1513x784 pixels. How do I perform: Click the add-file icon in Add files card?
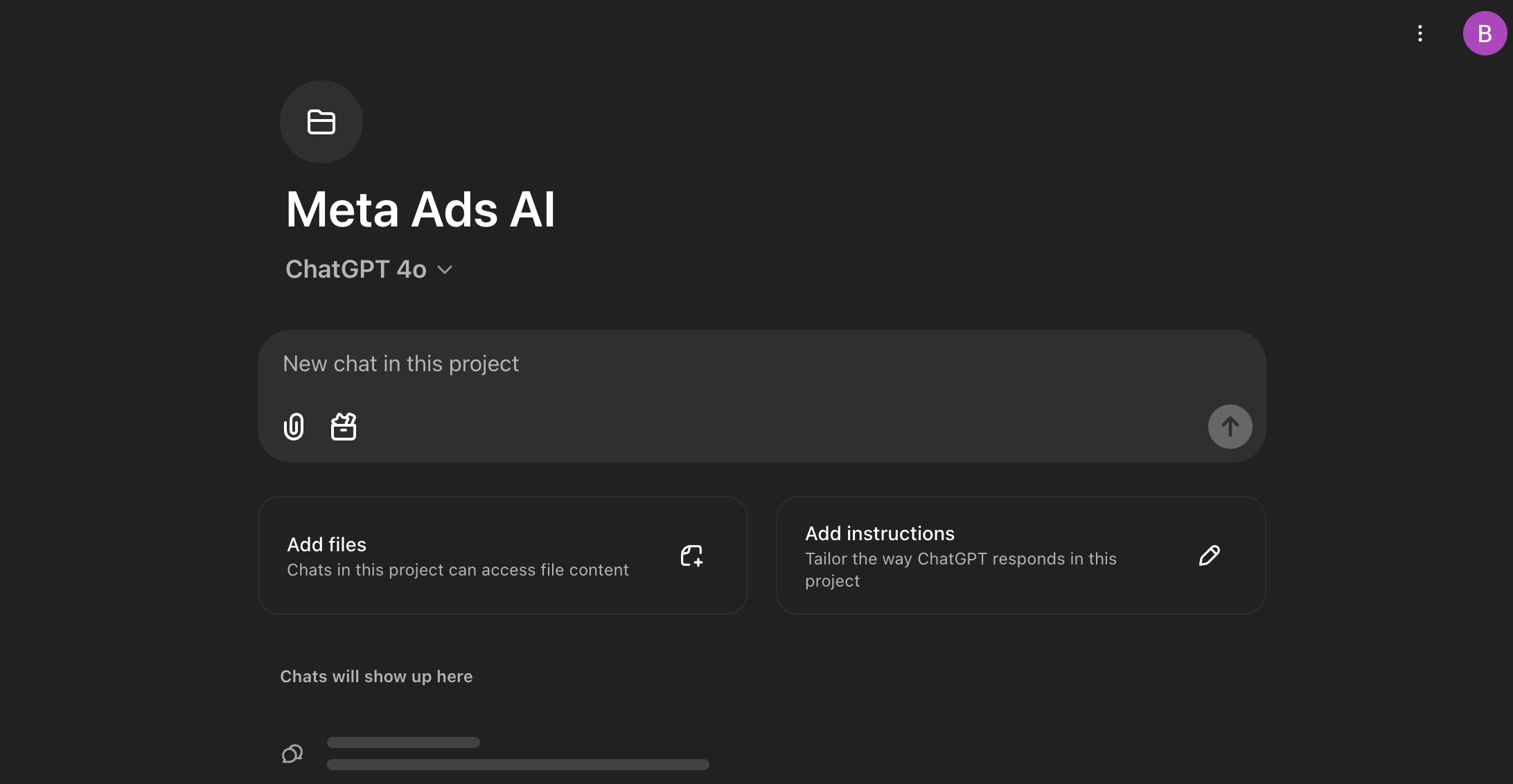[691, 555]
